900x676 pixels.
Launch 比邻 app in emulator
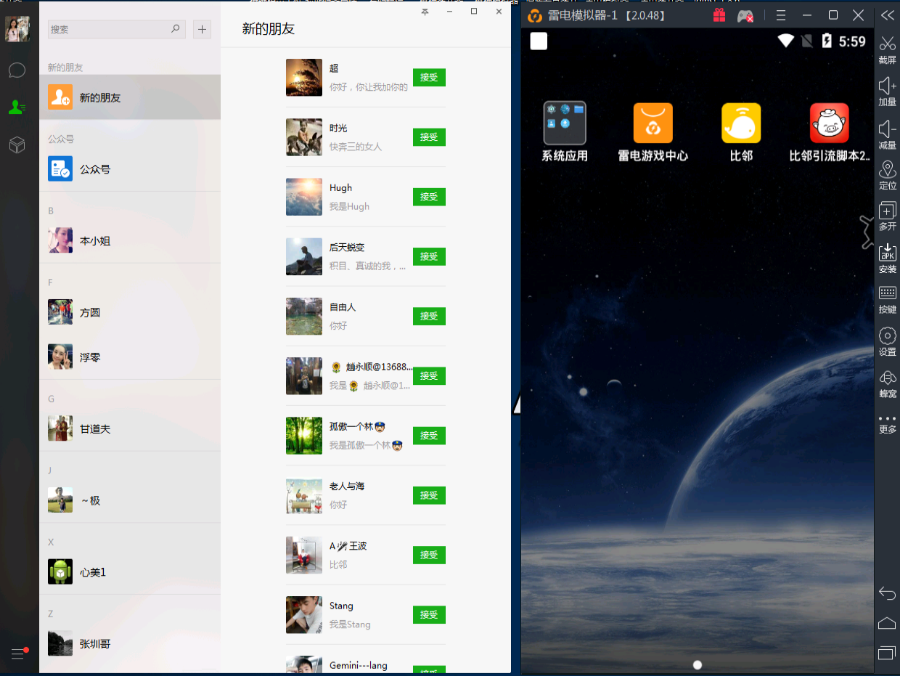coord(741,131)
